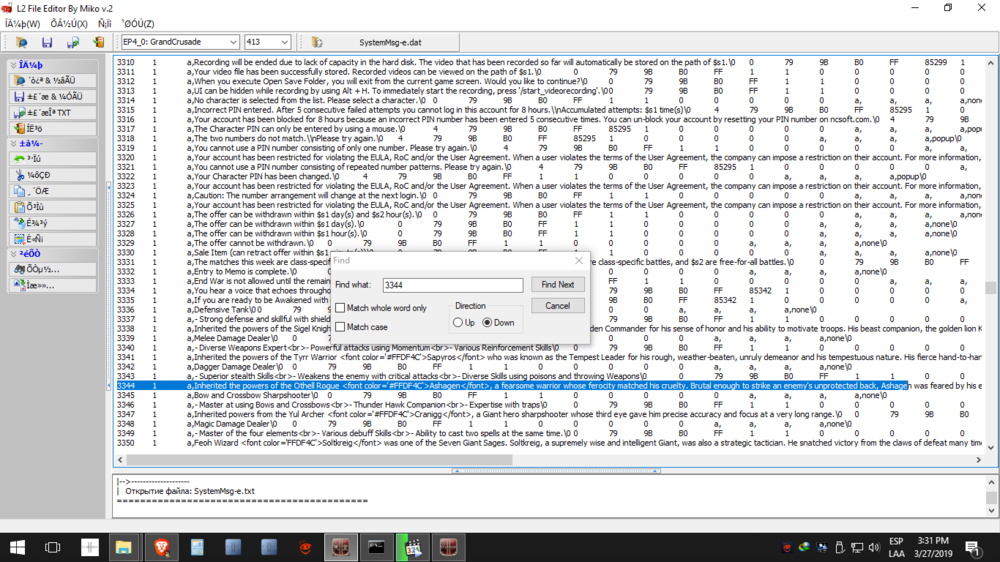Open the menu bar item ending in (W)
Image resolution: width=1000 pixels, height=562 pixels.
tap(22, 23)
